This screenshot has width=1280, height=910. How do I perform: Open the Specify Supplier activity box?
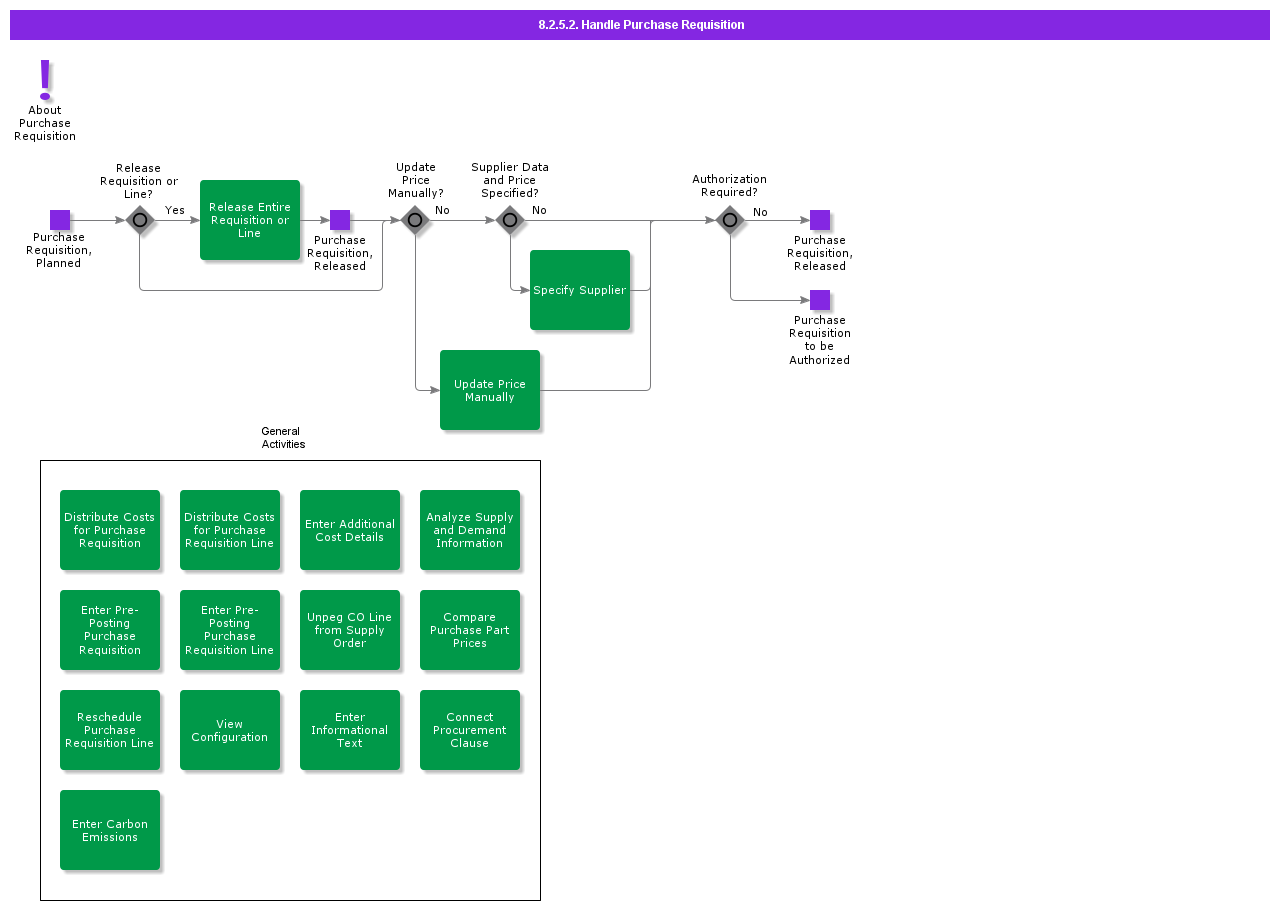pos(580,290)
